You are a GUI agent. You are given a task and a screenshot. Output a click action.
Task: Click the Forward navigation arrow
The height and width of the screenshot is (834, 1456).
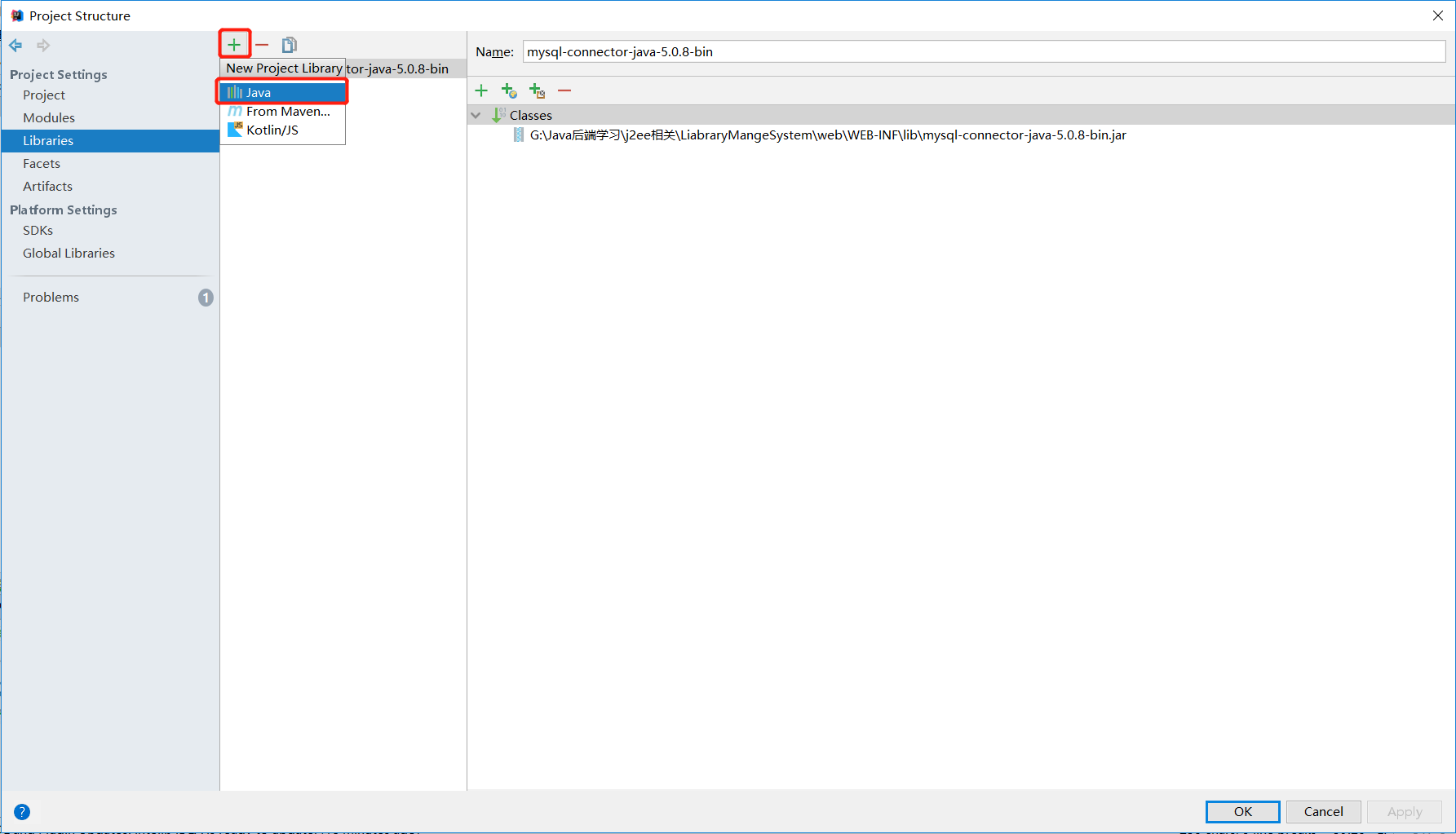click(43, 46)
